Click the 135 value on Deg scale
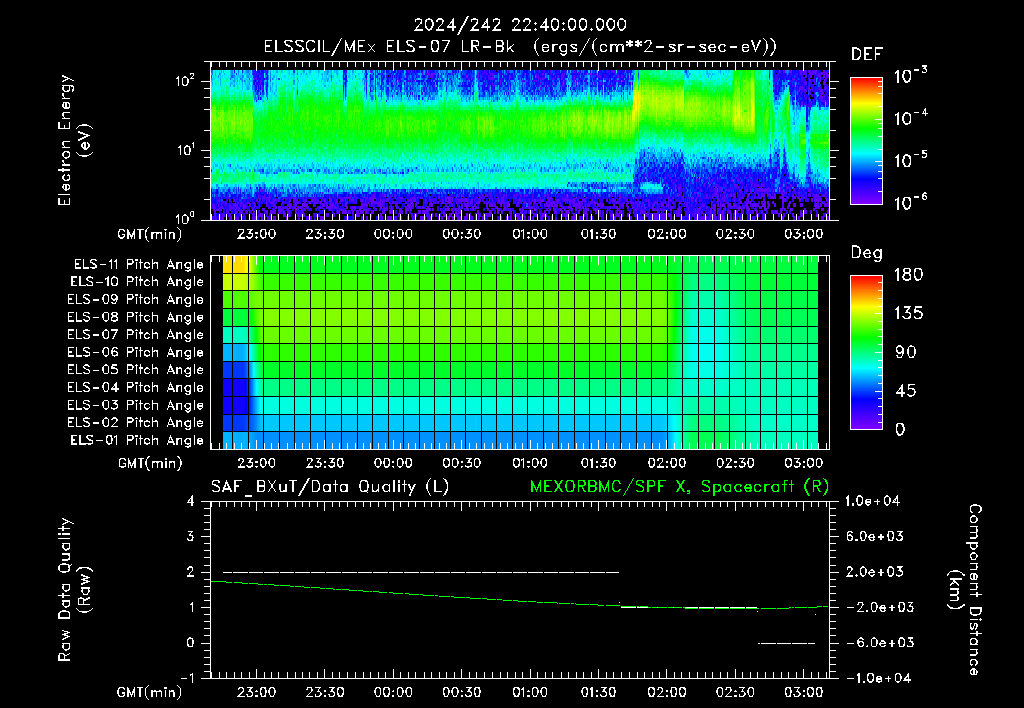This screenshot has height=708, width=1024. [908, 314]
